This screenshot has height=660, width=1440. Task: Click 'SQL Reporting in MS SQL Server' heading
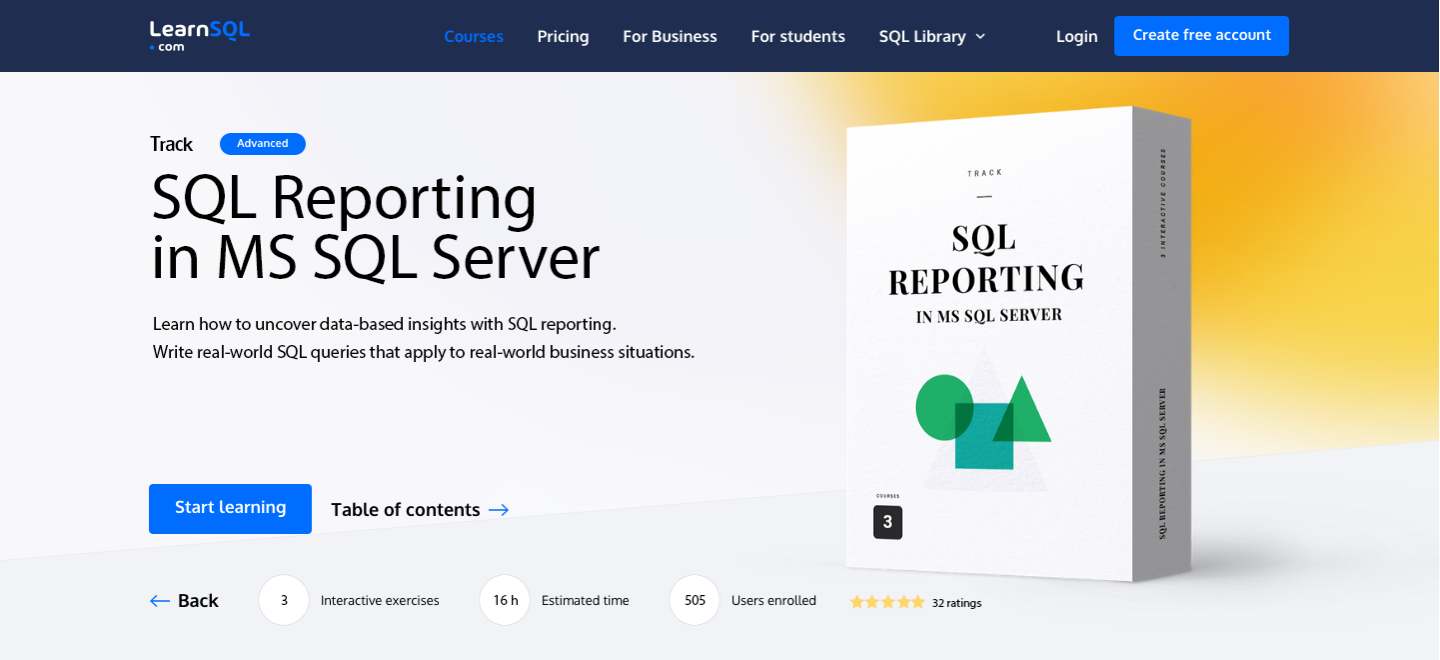(375, 227)
